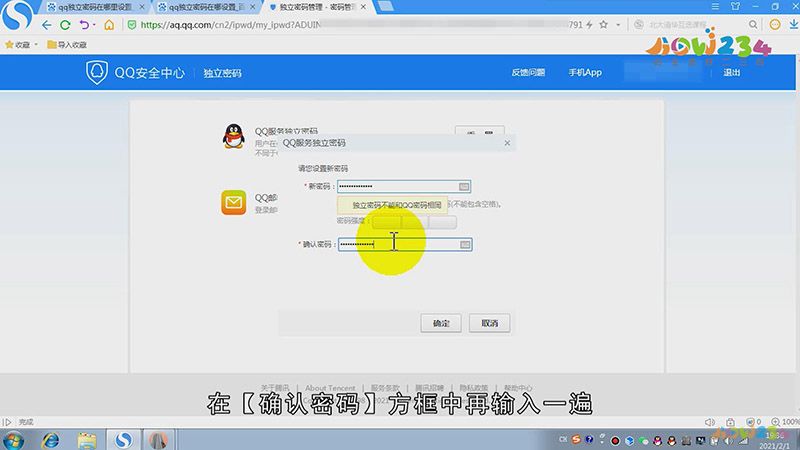The image size is (800, 450).
Task: Open soft keyboard icon in 确认密码 field
Action: 465,244
